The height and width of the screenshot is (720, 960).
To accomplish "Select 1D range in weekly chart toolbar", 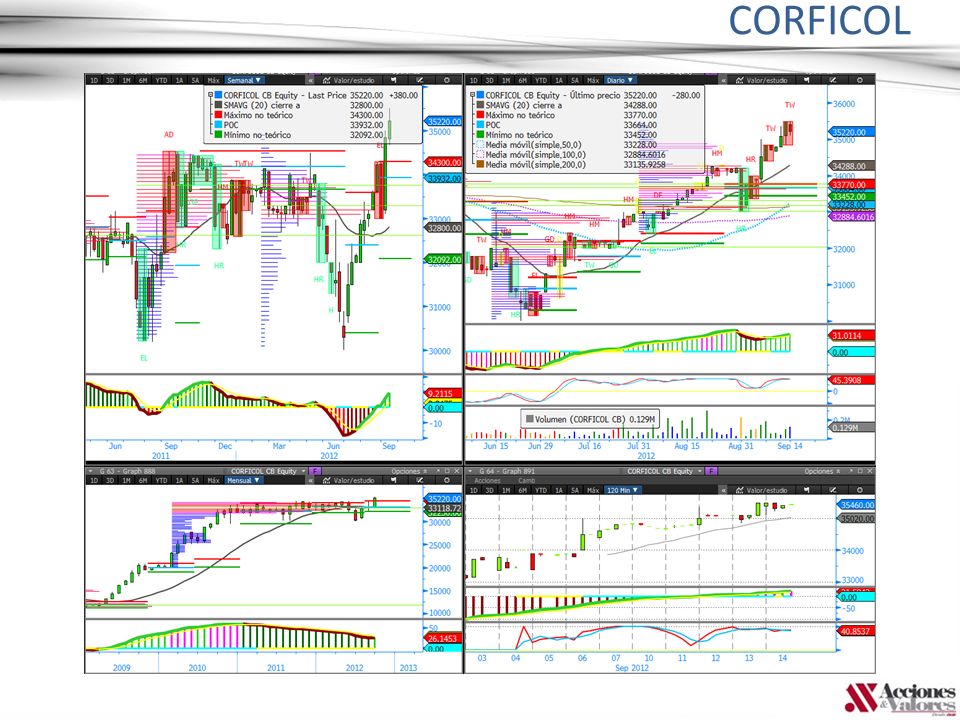I will click(x=94, y=80).
